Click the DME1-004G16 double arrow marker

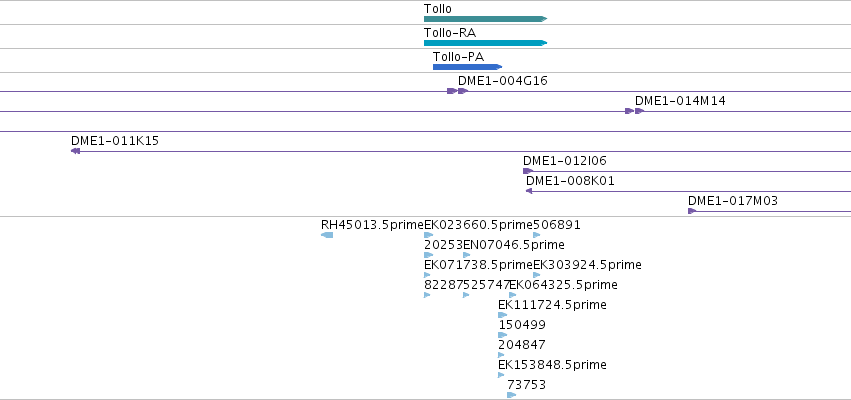(457, 91)
